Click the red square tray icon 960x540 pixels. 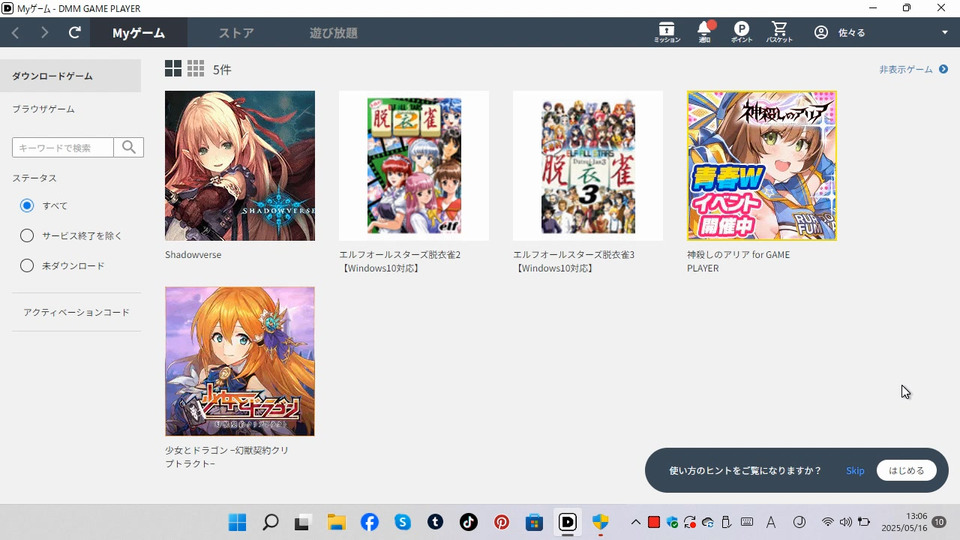pos(654,522)
